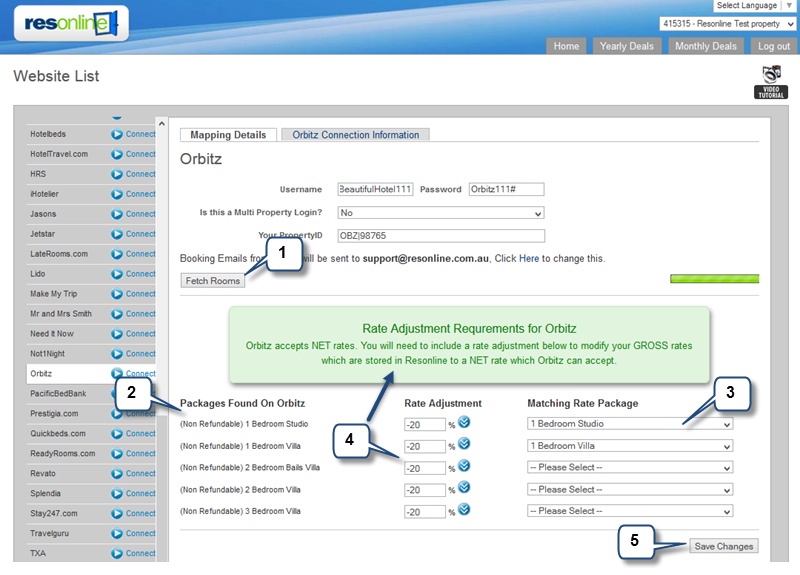
Task: Switch to the Mapping Details tab
Action: click(228, 135)
